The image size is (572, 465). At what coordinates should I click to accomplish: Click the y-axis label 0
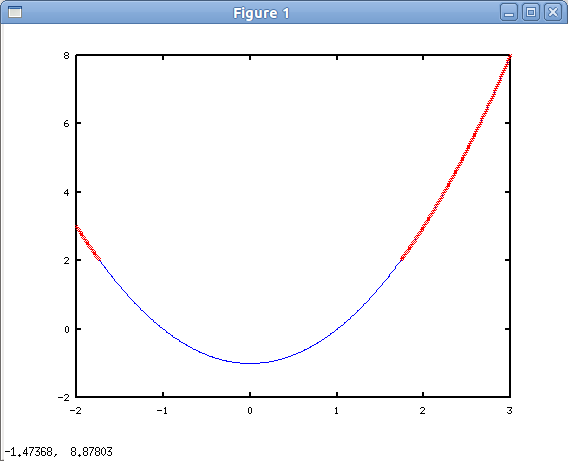click(66, 329)
